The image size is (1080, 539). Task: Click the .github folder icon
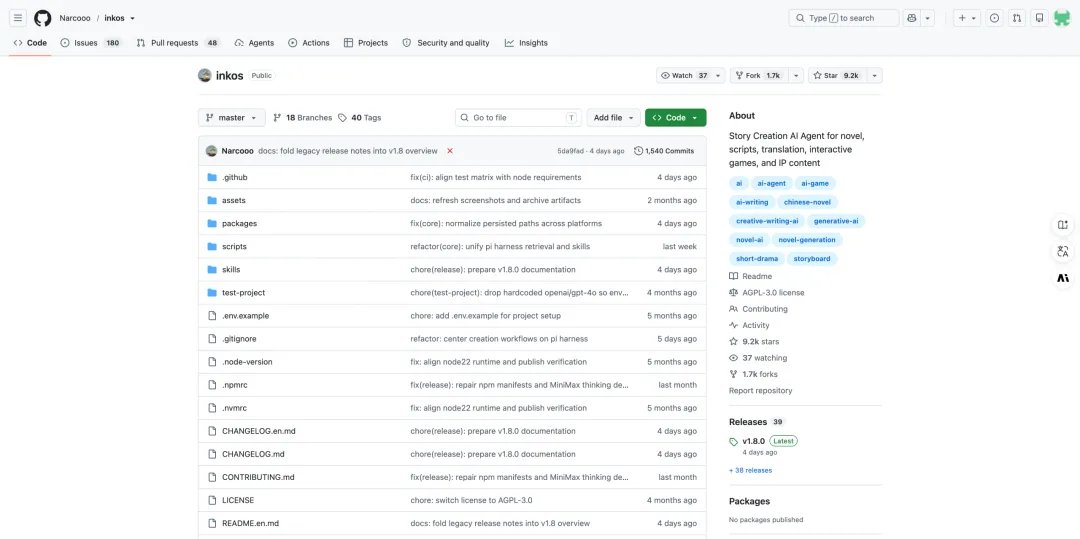point(212,178)
